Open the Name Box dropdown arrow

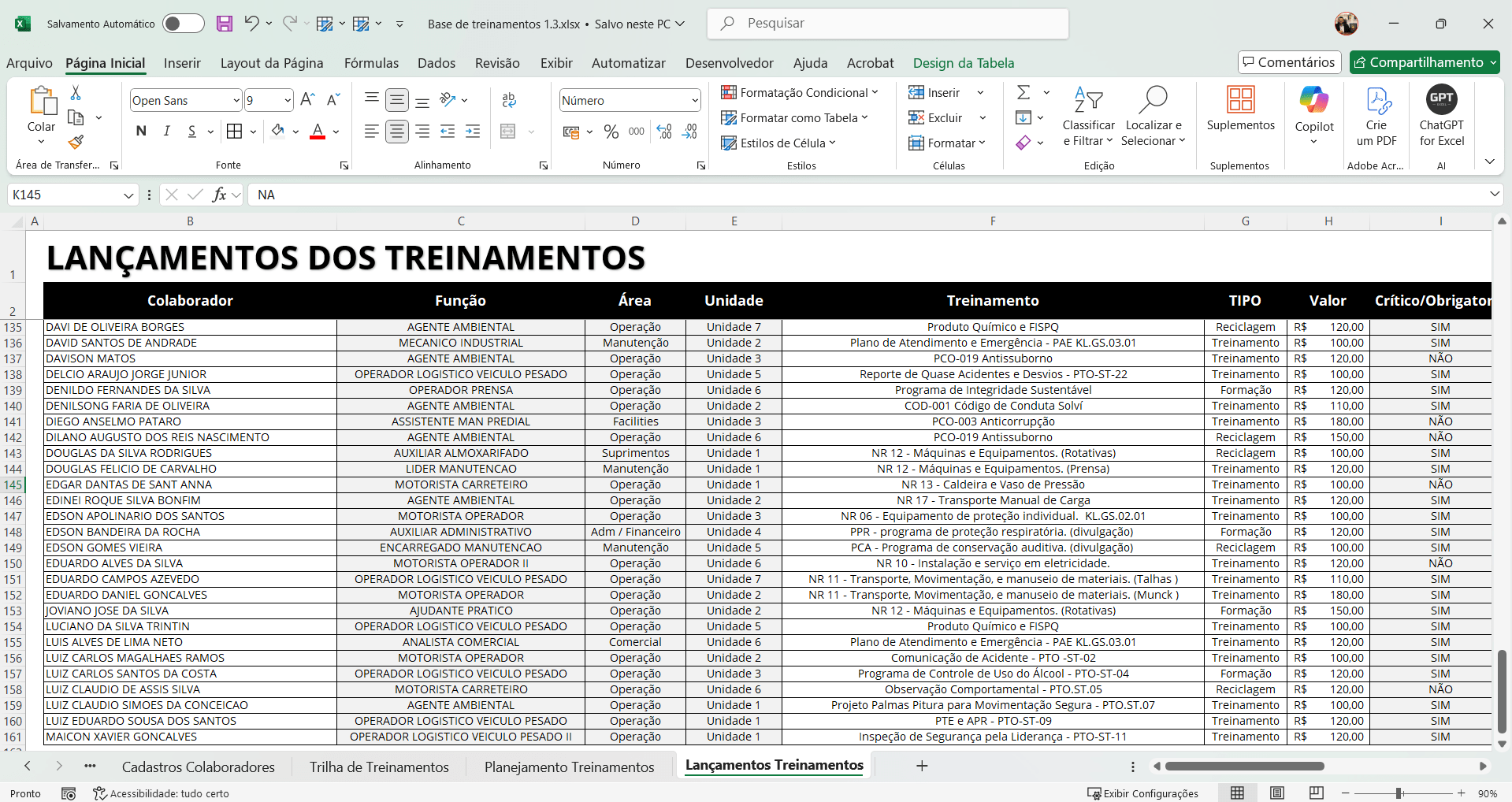click(128, 195)
